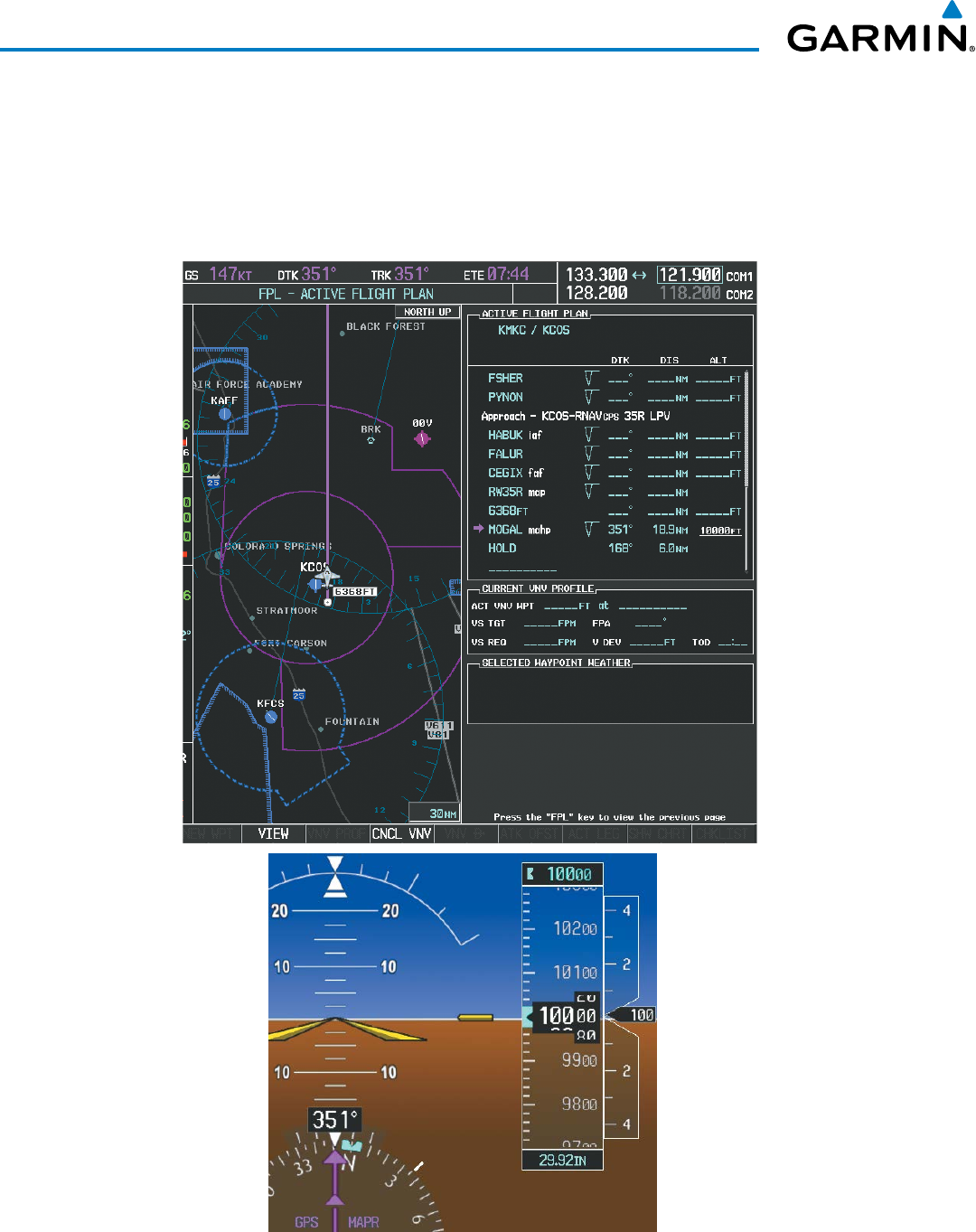
Task: Click the VNV altitude icon for FALUR
Action: coord(591,454)
